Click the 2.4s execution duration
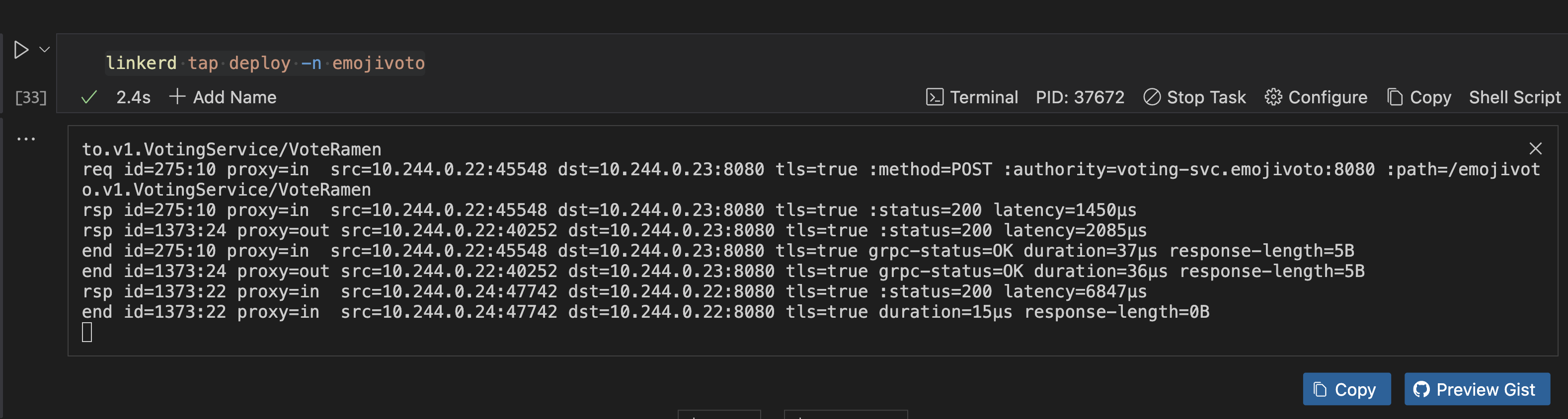The width and height of the screenshot is (1568, 419). (x=133, y=97)
